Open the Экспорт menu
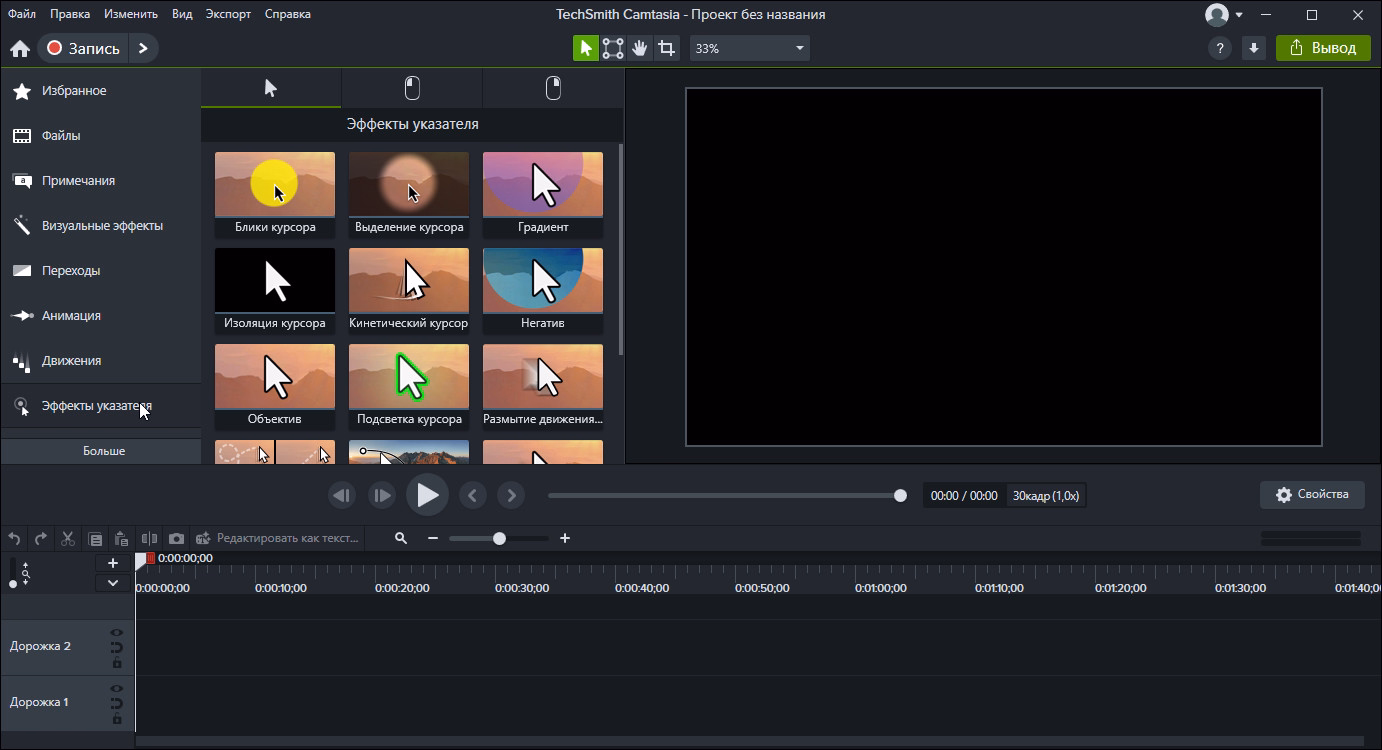 (228, 14)
